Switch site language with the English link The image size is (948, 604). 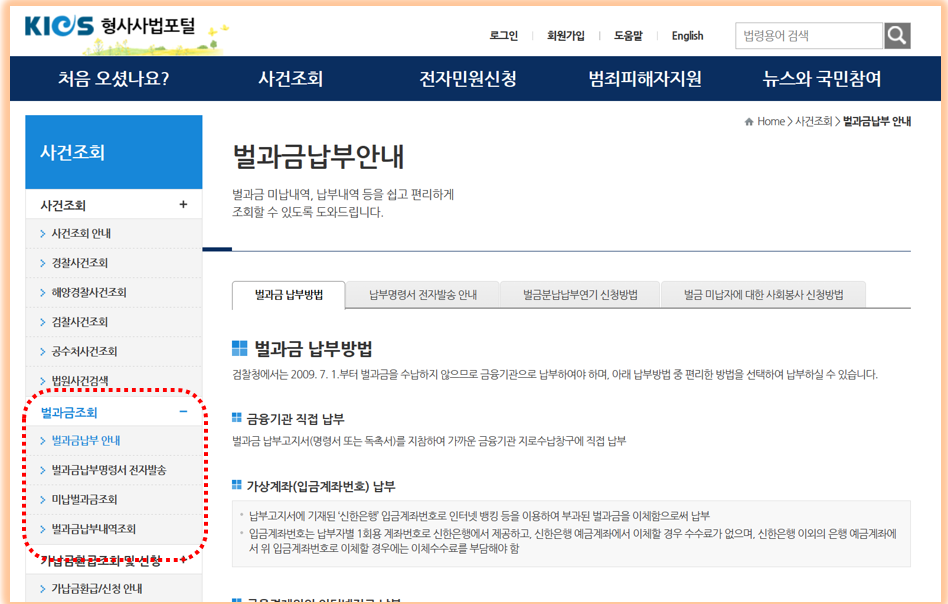point(687,35)
